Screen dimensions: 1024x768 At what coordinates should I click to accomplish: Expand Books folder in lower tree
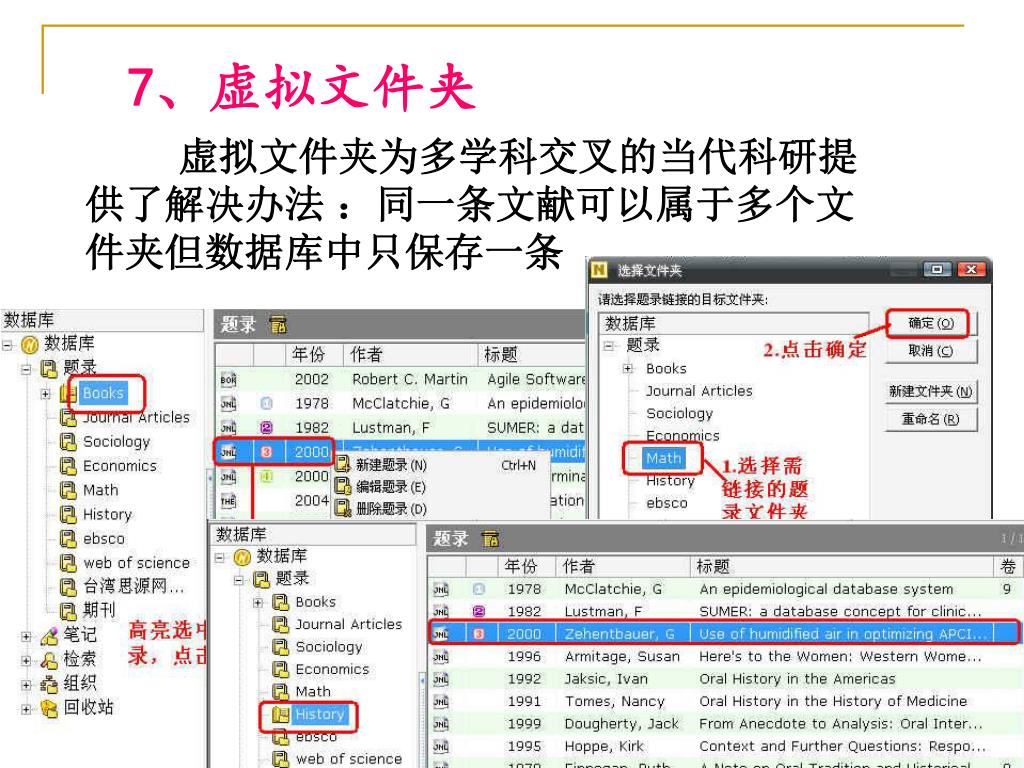[258, 602]
